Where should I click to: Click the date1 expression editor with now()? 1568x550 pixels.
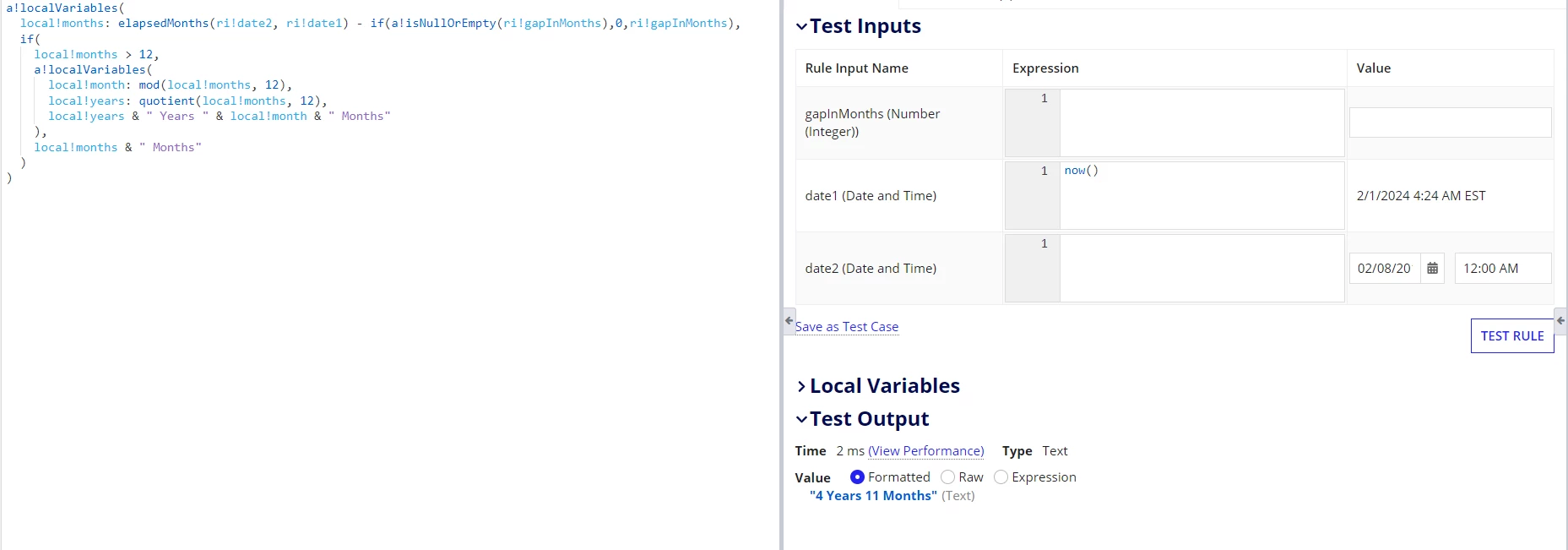click(x=1175, y=195)
